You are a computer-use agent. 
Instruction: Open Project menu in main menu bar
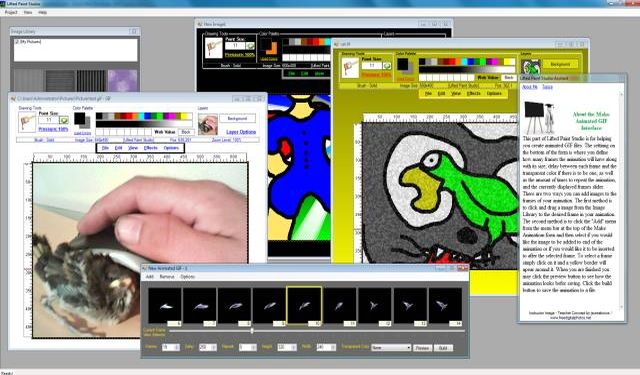[11, 12]
